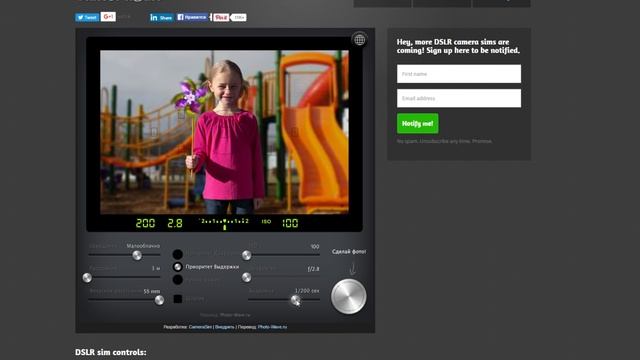Open the Photo-Wave.ru translation link in footer
The image size is (640, 360).
(x=272, y=327)
